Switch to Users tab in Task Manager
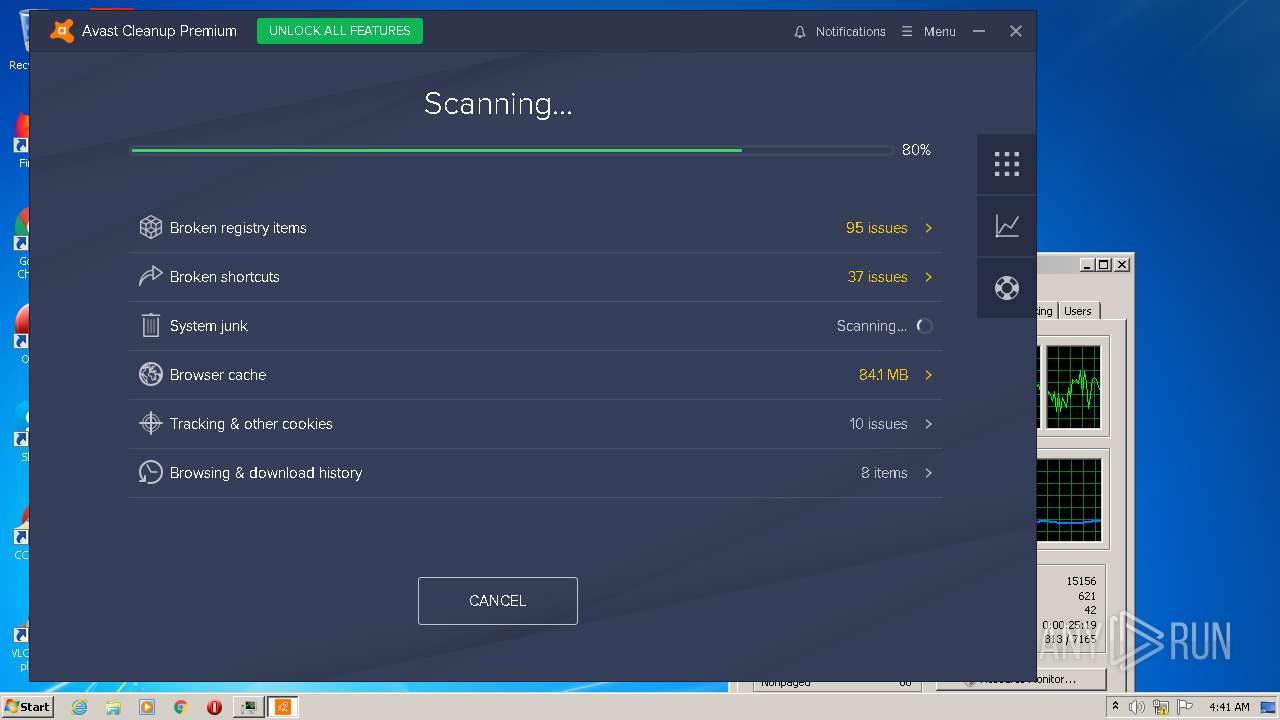1280x720 pixels. (x=1078, y=311)
